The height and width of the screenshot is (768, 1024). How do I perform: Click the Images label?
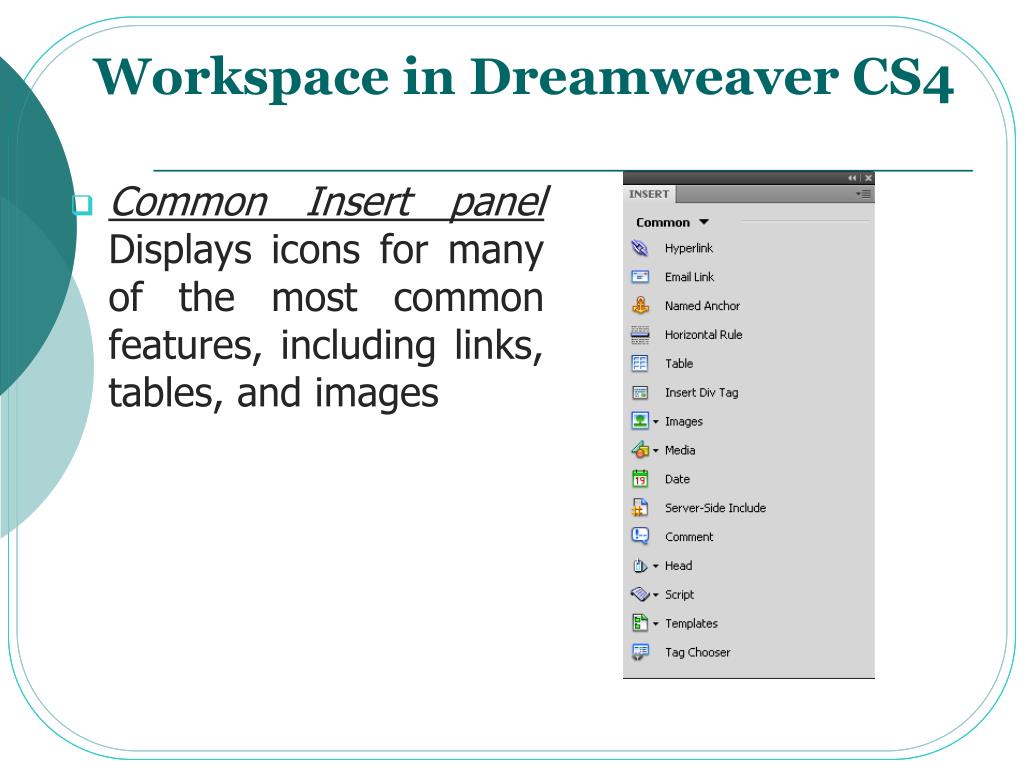[x=684, y=421]
